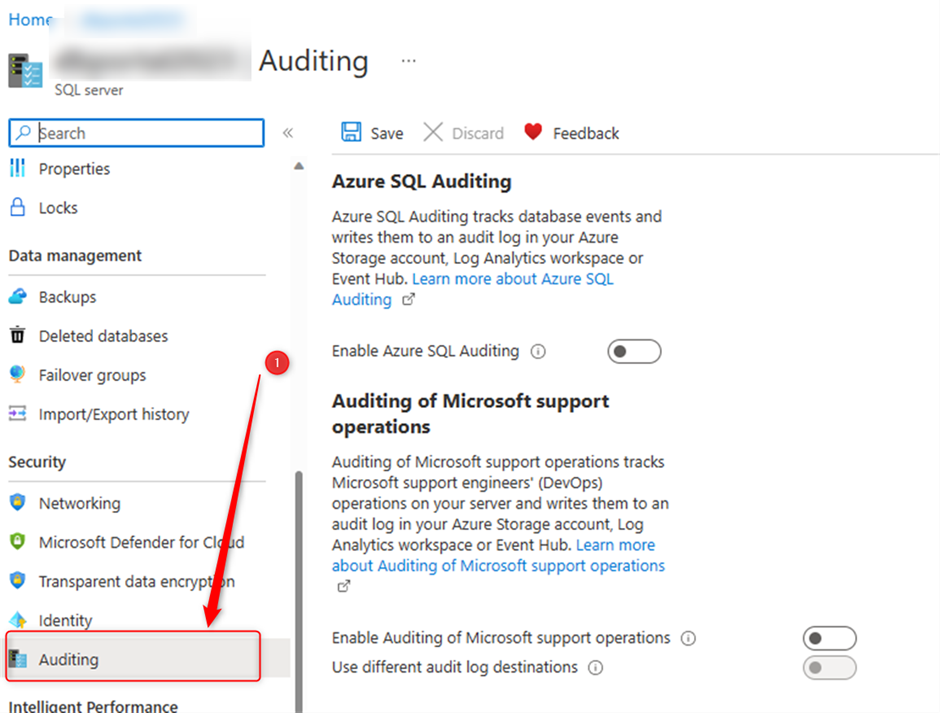Click the Save floppy disk icon
Screen dimensions: 940x713
(351, 132)
